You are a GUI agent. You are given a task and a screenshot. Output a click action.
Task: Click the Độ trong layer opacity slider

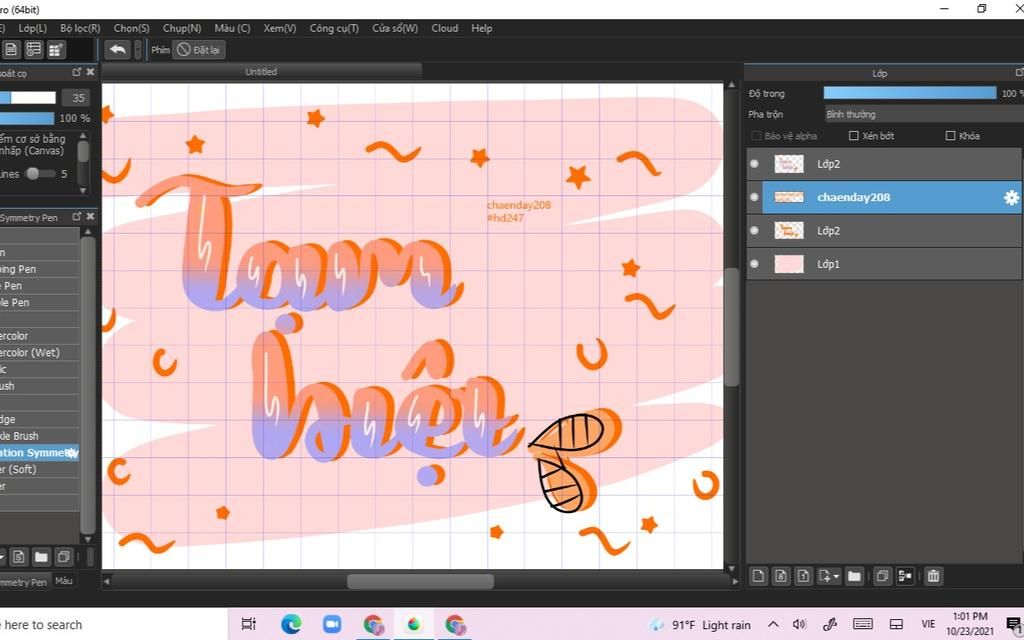[x=910, y=93]
